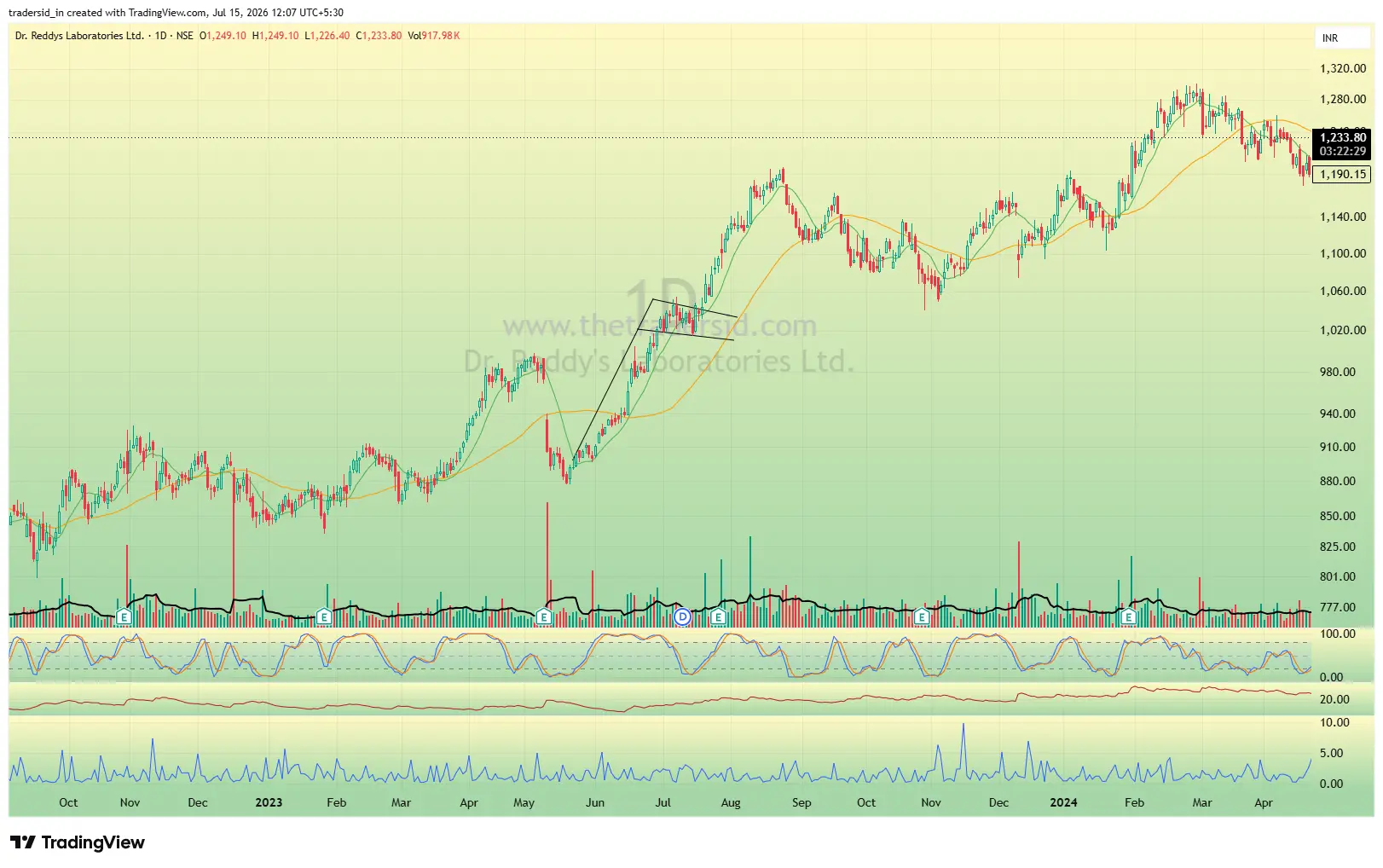Click the Sep label on time axis
This screenshot has width=1383, height=868.
point(801,803)
